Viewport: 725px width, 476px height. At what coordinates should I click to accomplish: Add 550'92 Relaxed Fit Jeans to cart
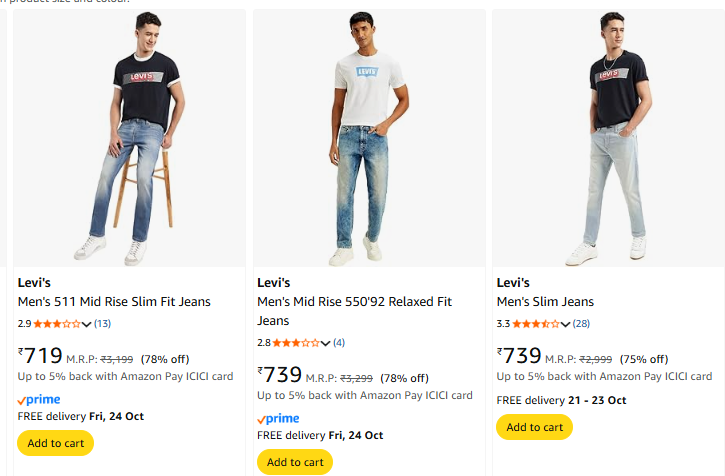coord(295,462)
